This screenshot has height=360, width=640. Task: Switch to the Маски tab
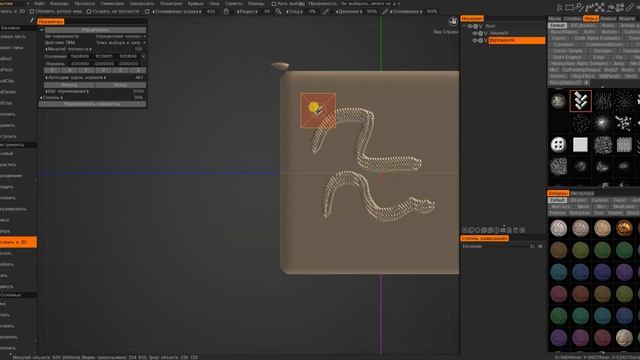click(555, 18)
